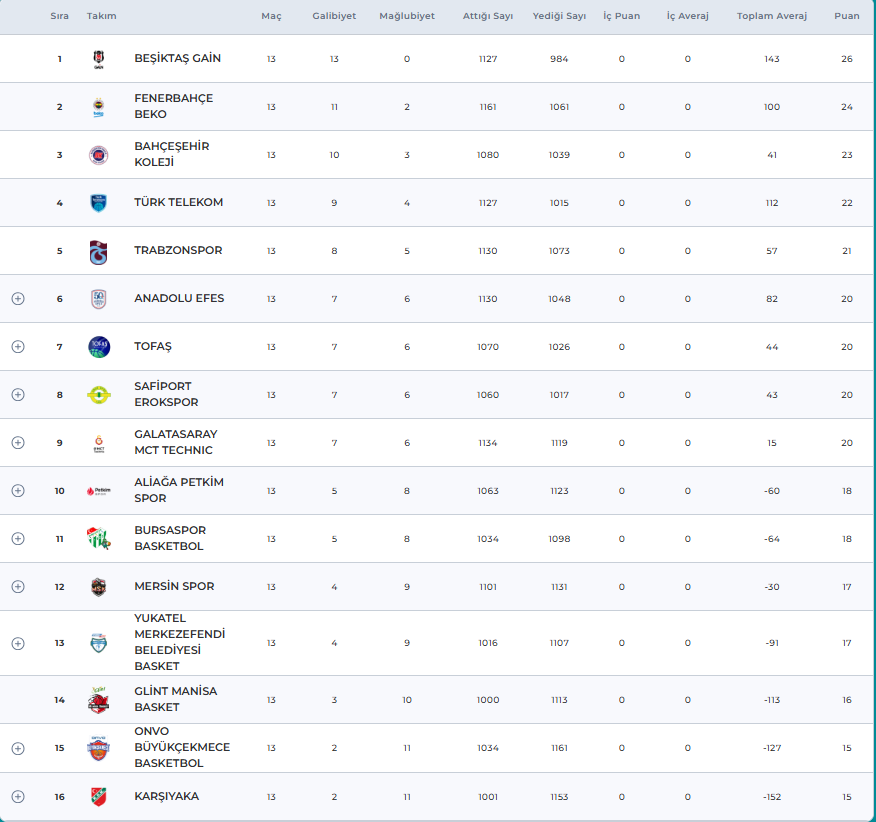Click the Trabzonspor team logo

pos(98,251)
